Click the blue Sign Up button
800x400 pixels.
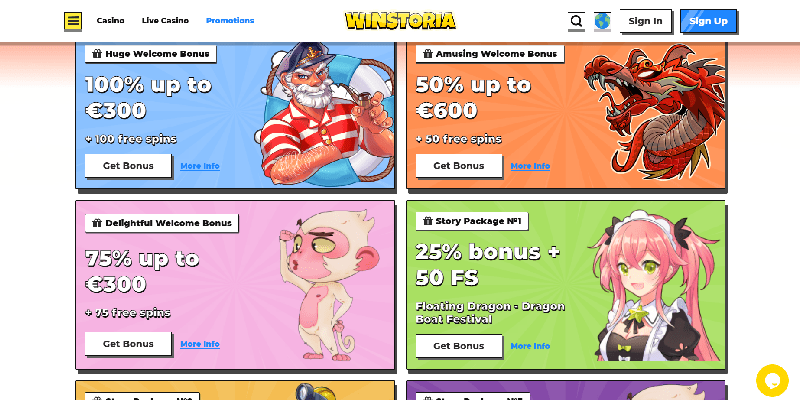pos(708,21)
